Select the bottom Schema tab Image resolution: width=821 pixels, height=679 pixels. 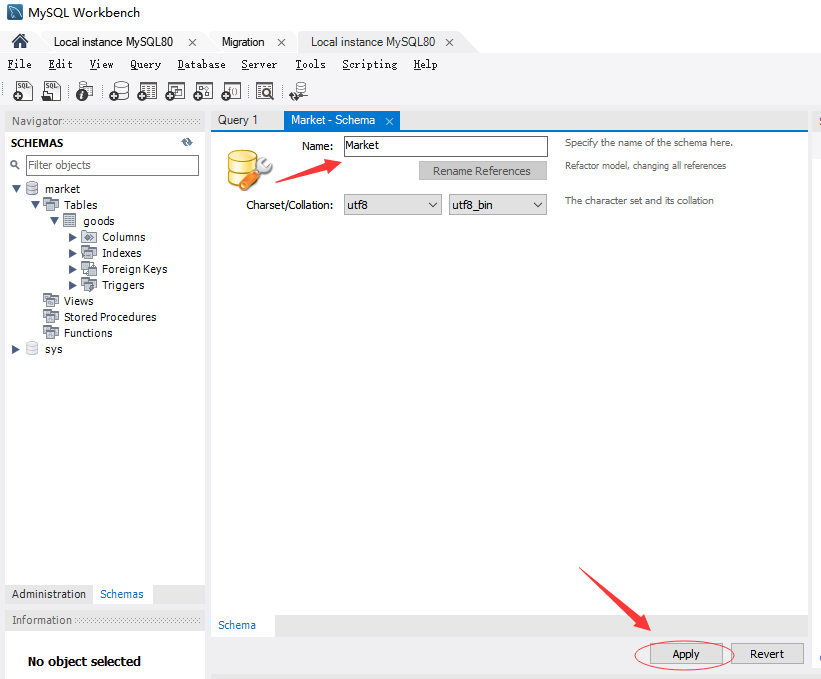coord(237,625)
